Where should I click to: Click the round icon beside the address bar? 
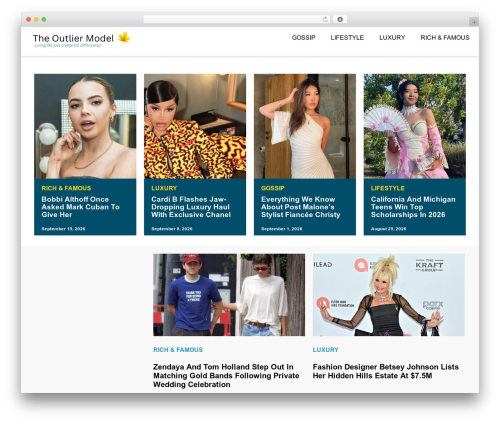pyautogui.click(x=340, y=20)
